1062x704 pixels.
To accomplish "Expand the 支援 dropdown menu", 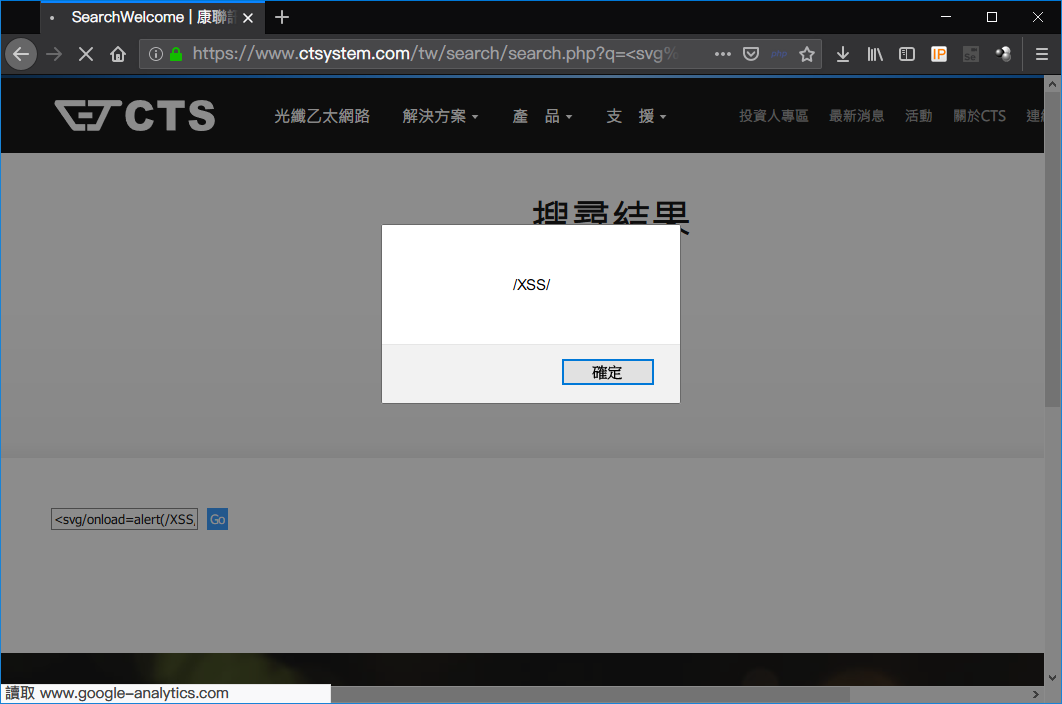I will point(636,117).
